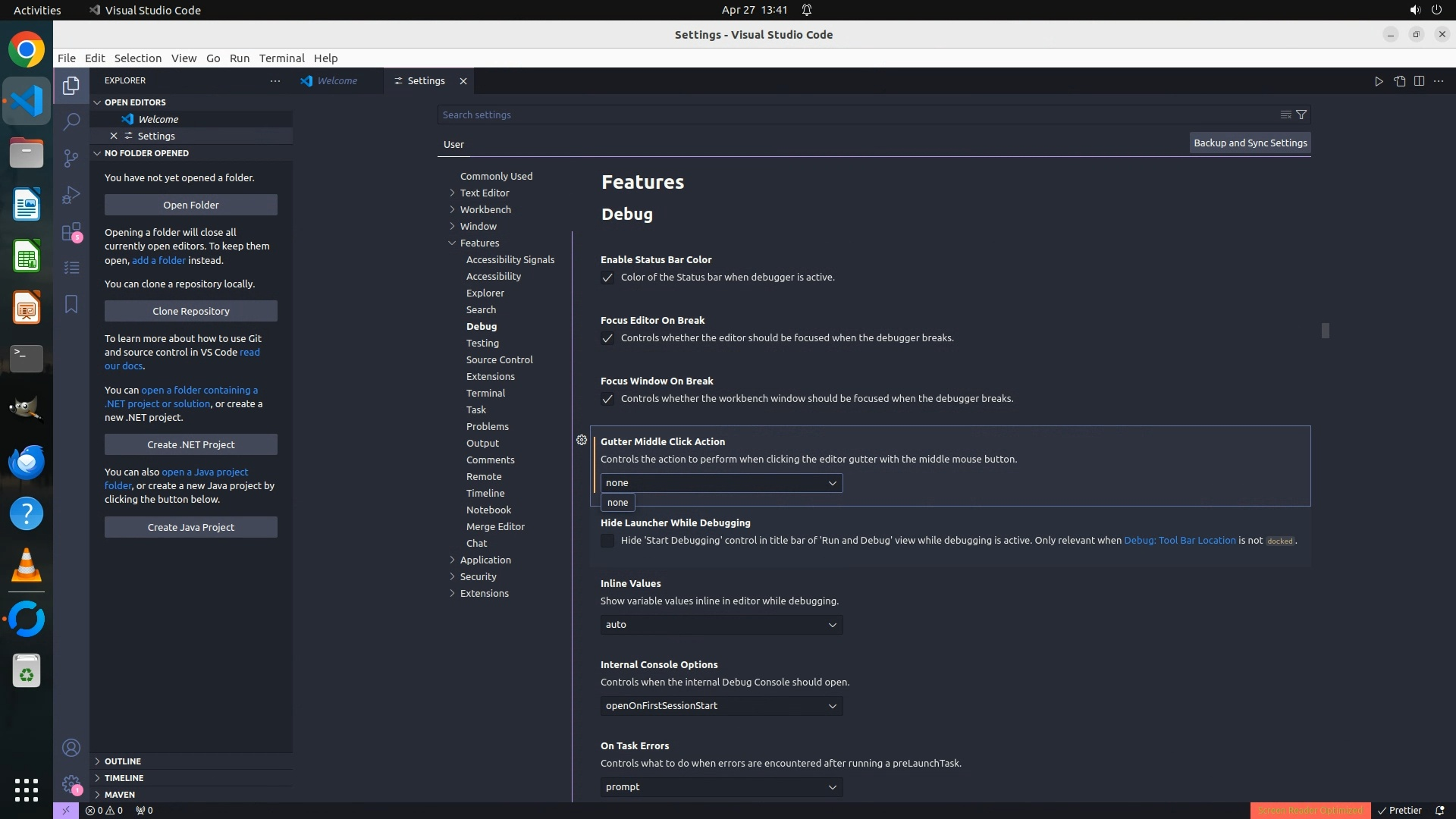1456x819 pixels.
Task: Toggle Focus Editor On Break checkbox
Action: (x=607, y=338)
